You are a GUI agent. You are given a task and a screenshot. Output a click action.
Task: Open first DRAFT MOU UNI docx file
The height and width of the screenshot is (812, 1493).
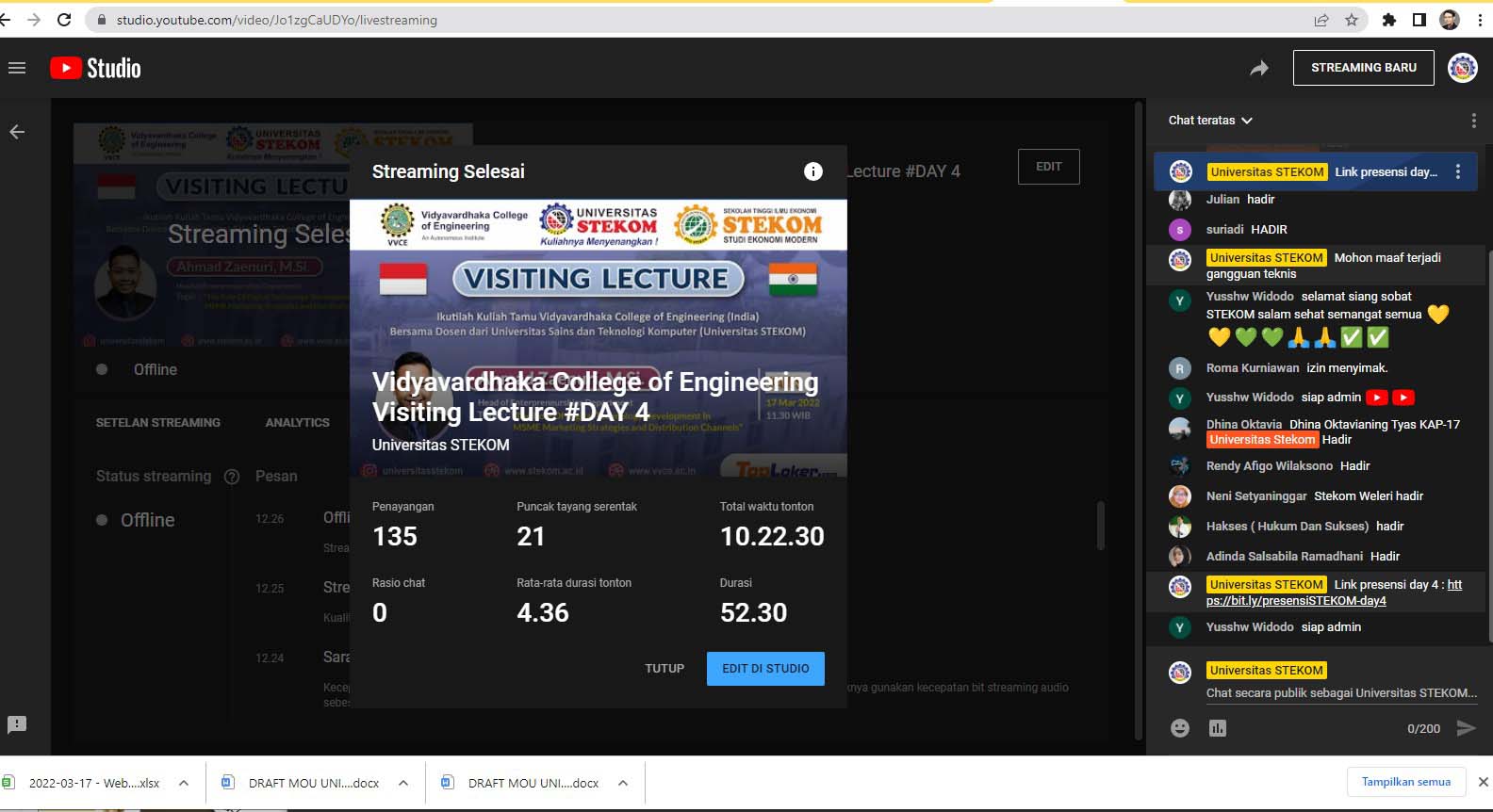[x=314, y=783]
